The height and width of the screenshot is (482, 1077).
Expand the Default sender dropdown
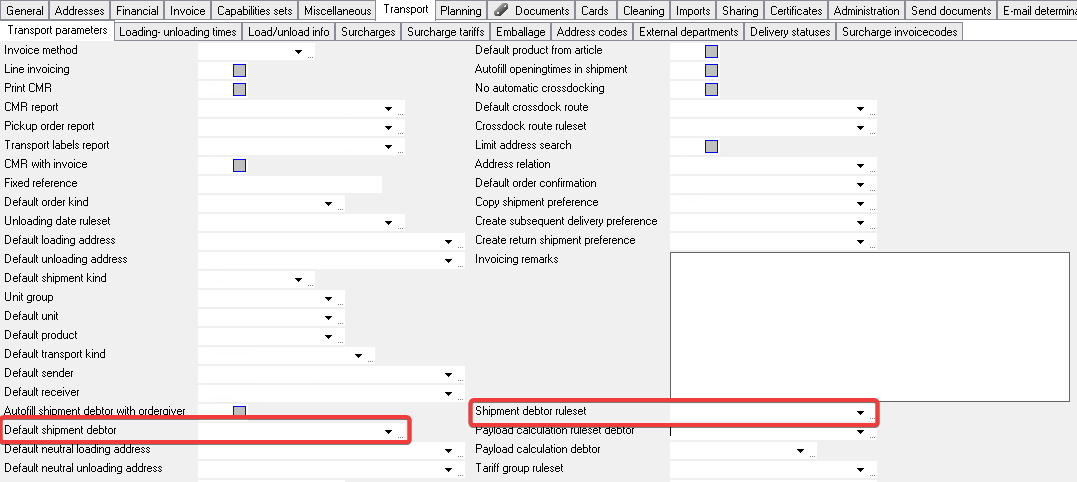[448, 375]
